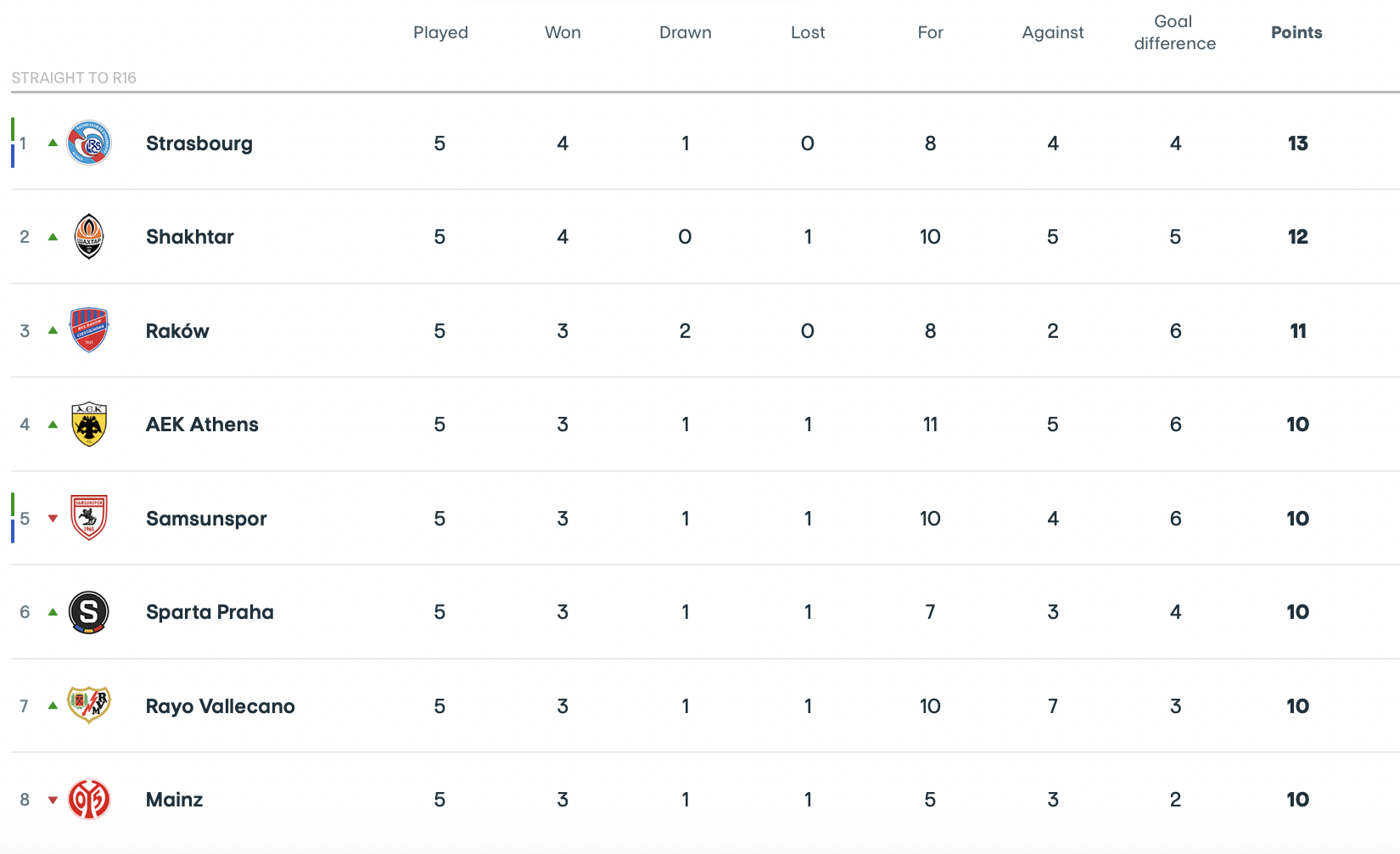Click the Straight to R16 label
1400x854 pixels.
click(x=74, y=78)
